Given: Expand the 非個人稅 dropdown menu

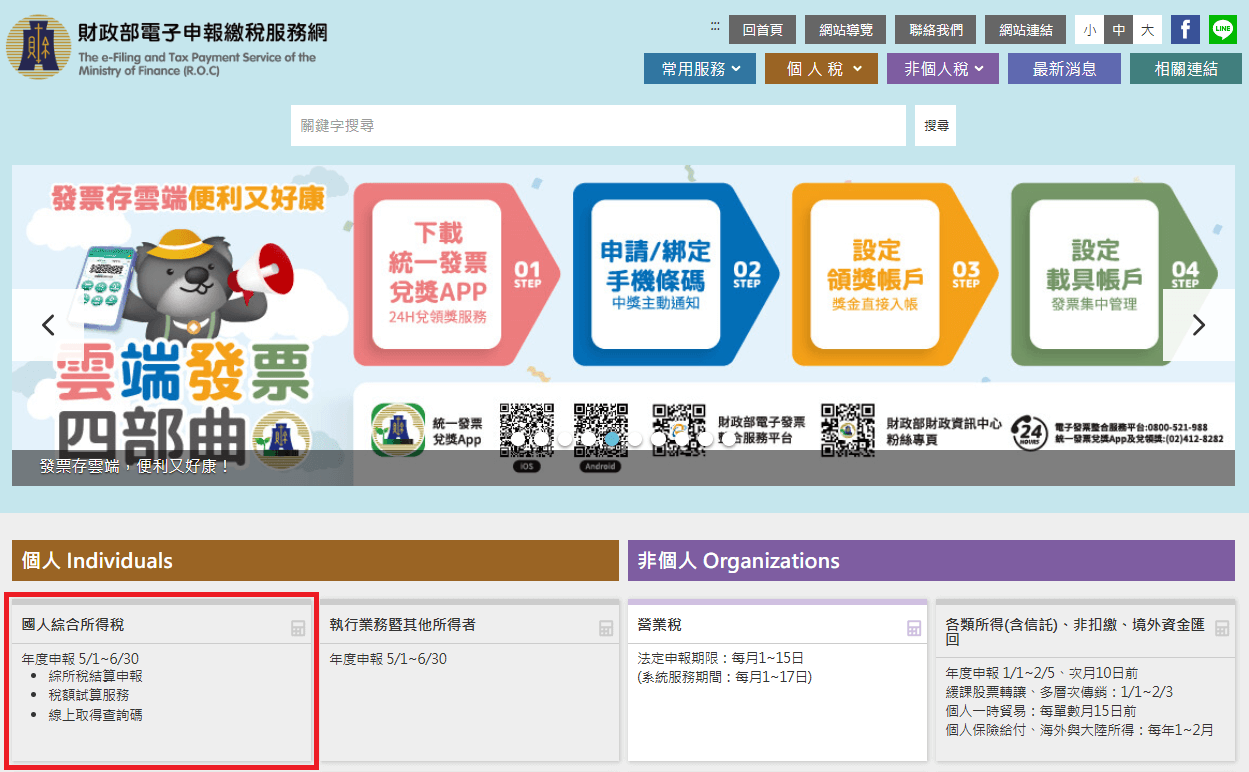Looking at the screenshot, I should pyautogui.click(x=943, y=69).
